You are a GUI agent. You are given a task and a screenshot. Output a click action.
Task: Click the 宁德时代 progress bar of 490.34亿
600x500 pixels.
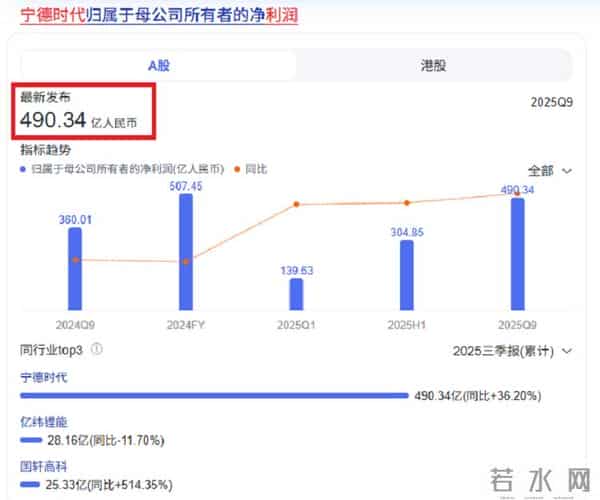214,396
